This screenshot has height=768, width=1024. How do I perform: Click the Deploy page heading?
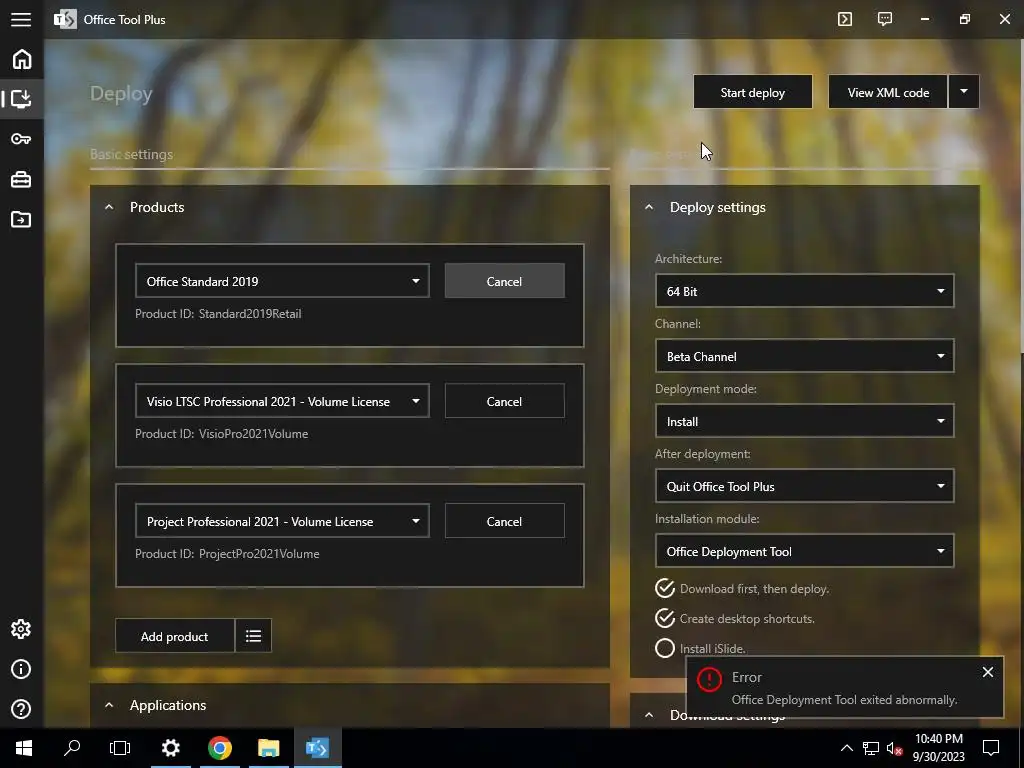(121, 93)
